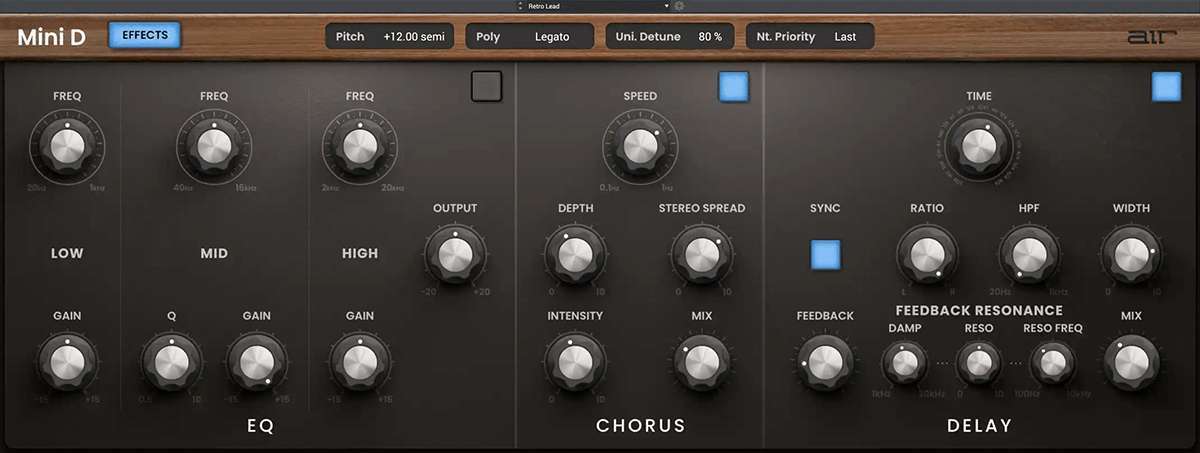Open the preset settings gear icon
Screen dimensions: 1200x453
(679, 6)
